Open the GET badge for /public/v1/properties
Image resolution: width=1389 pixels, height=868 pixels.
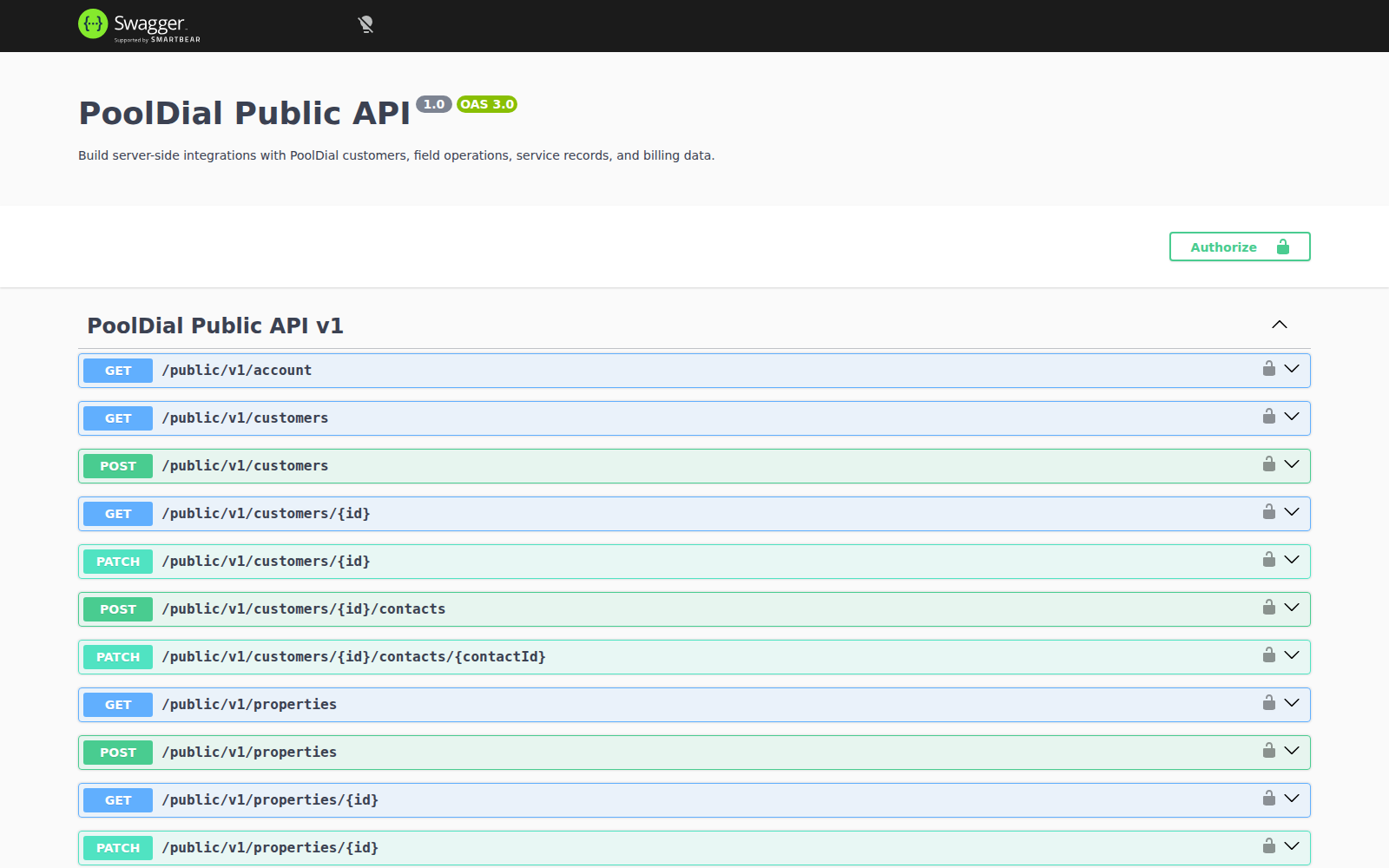coord(118,705)
